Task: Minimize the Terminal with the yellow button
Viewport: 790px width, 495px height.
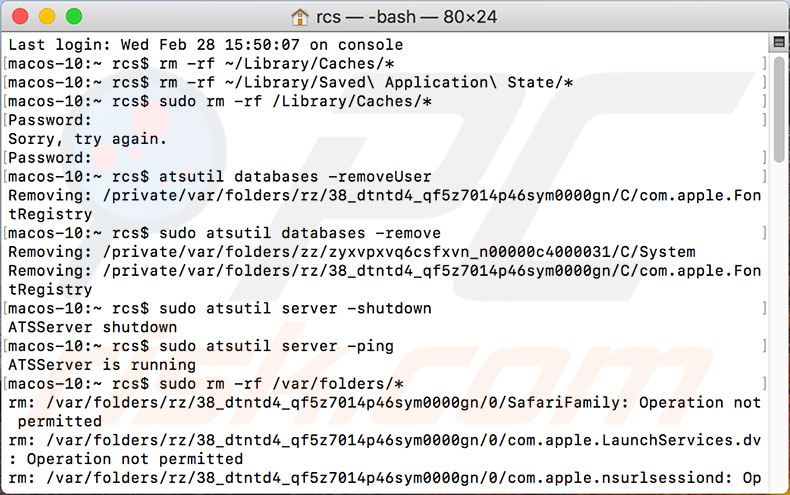Action: (x=48, y=17)
